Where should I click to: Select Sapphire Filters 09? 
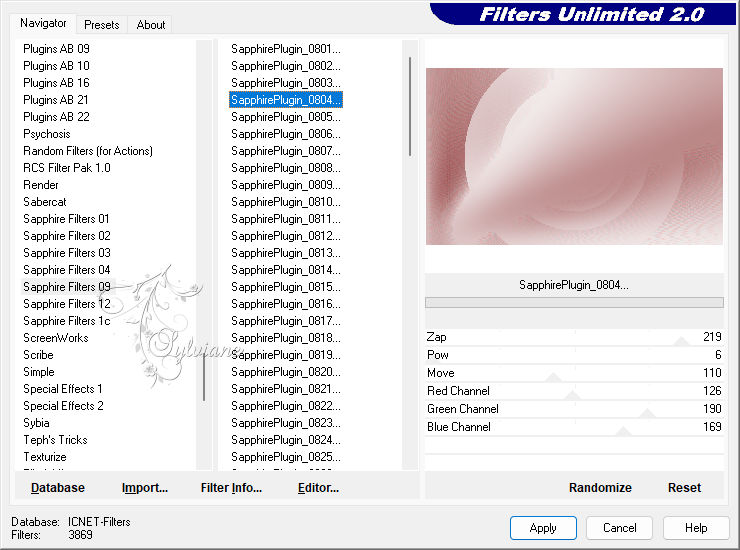(67, 287)
